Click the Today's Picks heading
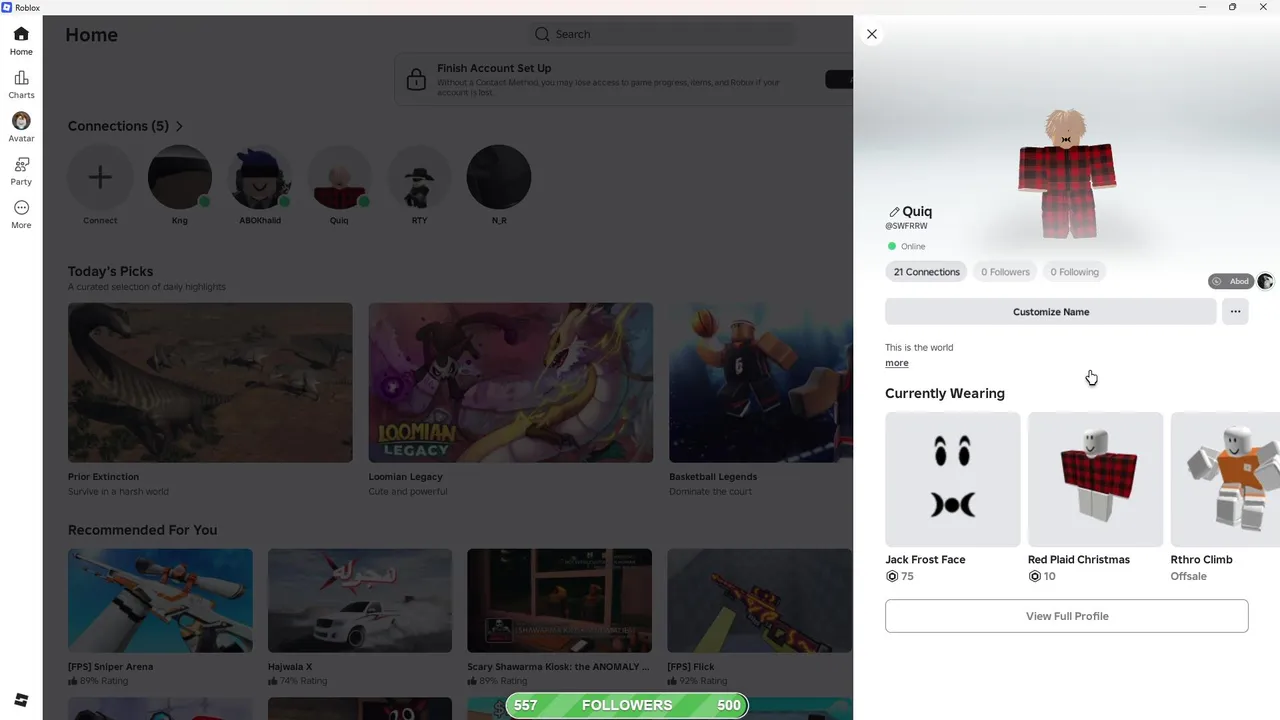 (x=110, y=271)
